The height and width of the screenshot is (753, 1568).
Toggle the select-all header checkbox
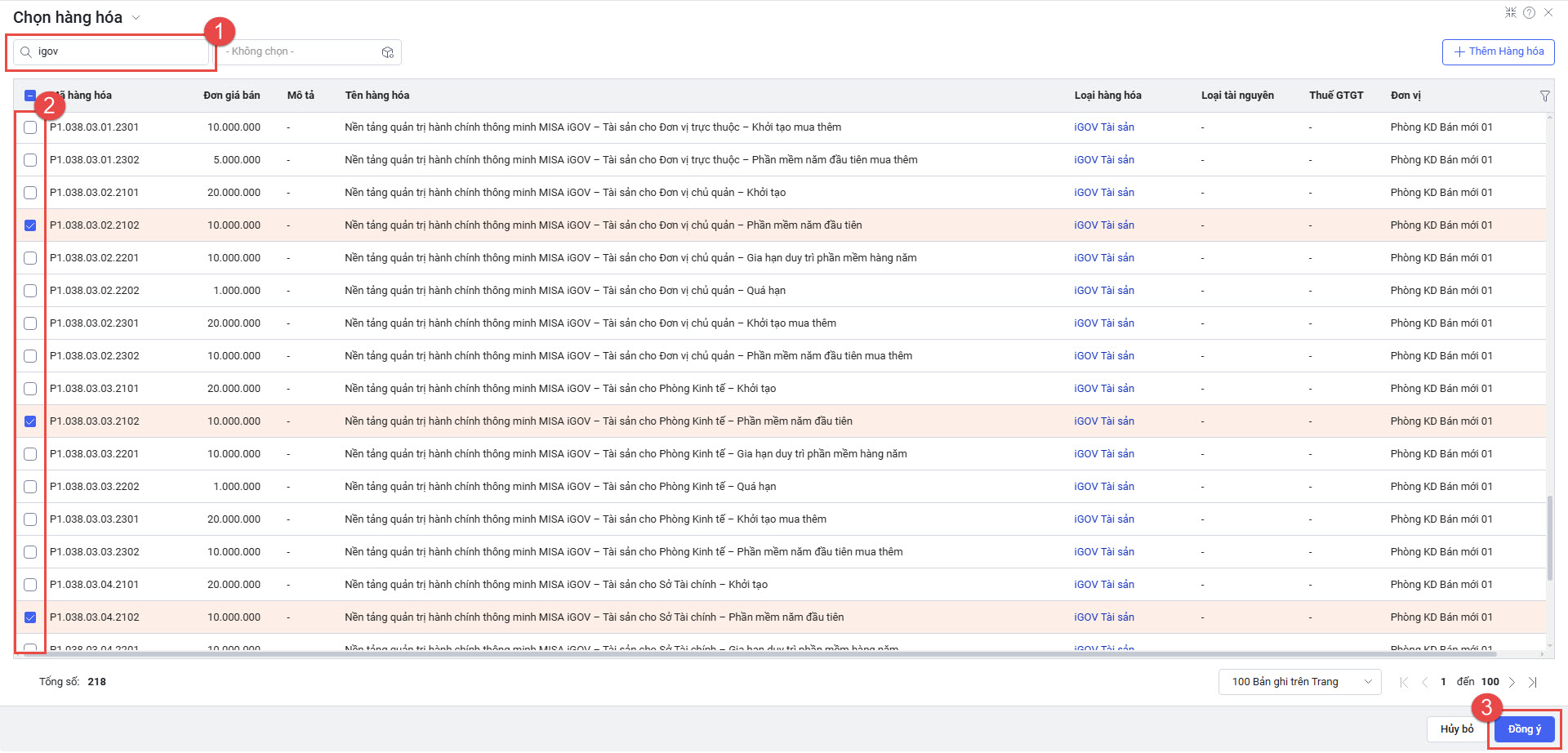click(30, 96)
